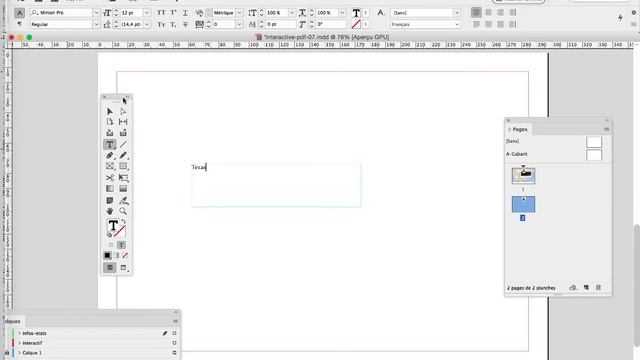Select the Eyedropper tool

pyautogui.click(x=123, y=200)
